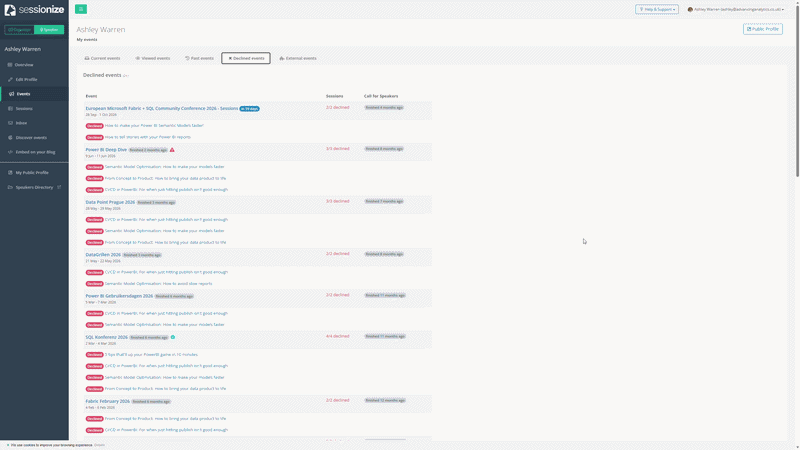
Task: Select the Declined events tab
Action: [246, 58]
